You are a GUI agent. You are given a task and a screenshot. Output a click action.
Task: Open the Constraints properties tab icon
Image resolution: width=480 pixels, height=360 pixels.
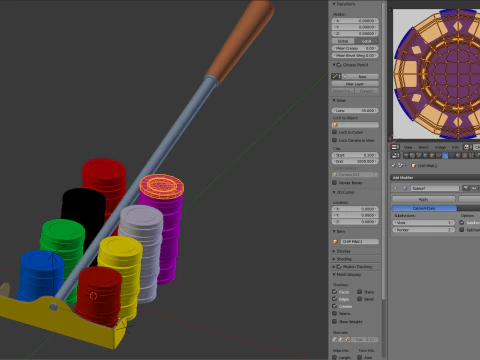click(438, 156)
